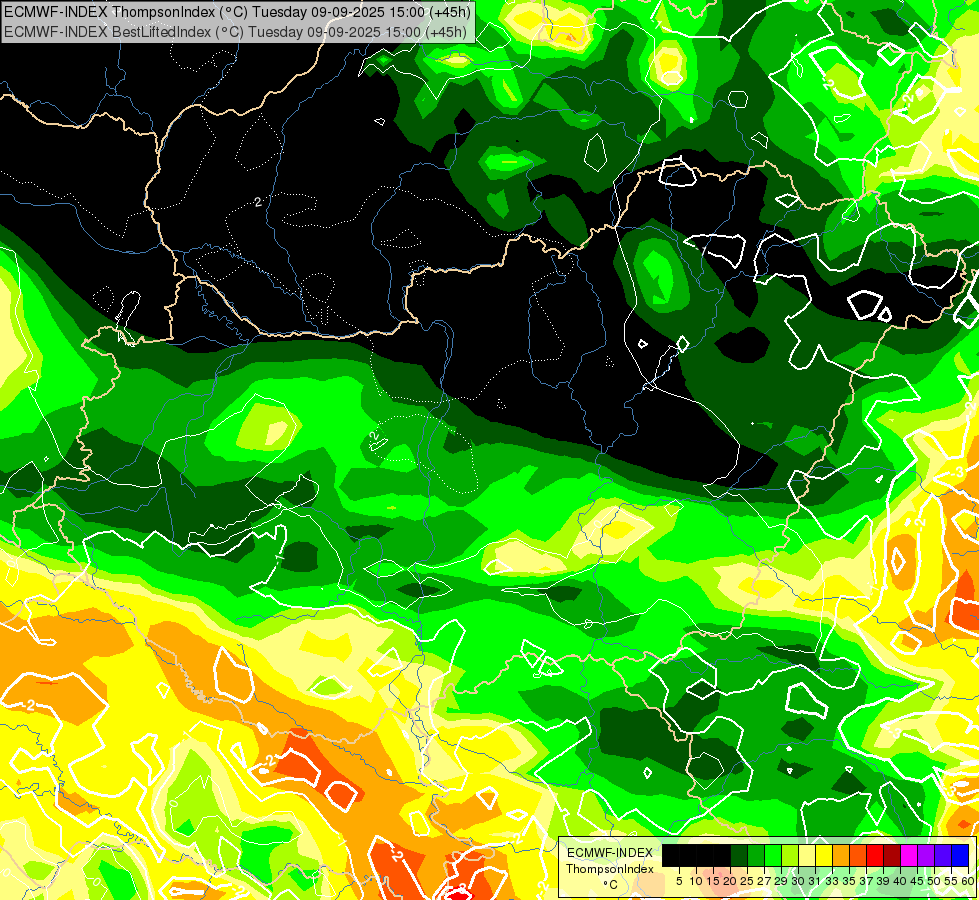Pick the magenta 40–45 legend swatch
The width and height of the screenshot is (979, 900).
[x=908, y=855]
